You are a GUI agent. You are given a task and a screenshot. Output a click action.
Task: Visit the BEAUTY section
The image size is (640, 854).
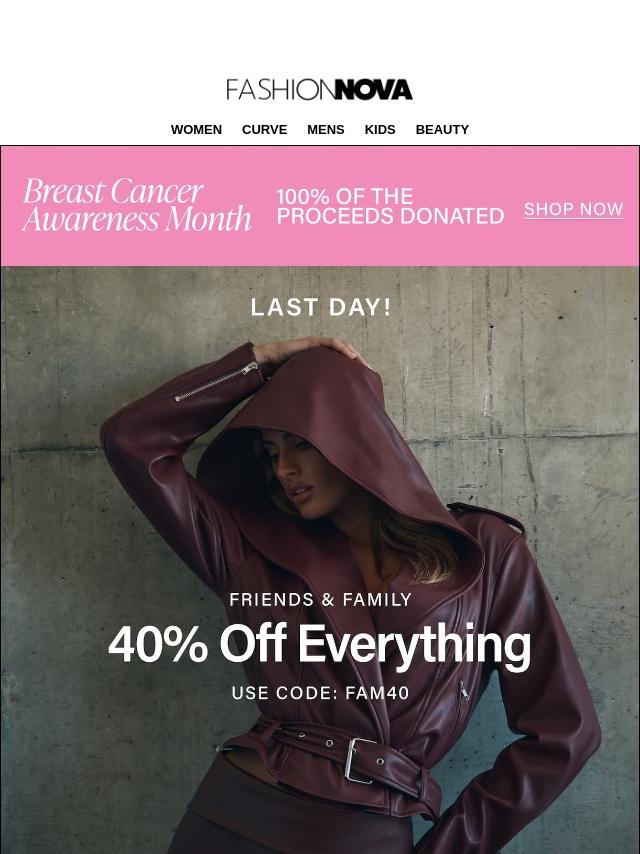(442, 130)
